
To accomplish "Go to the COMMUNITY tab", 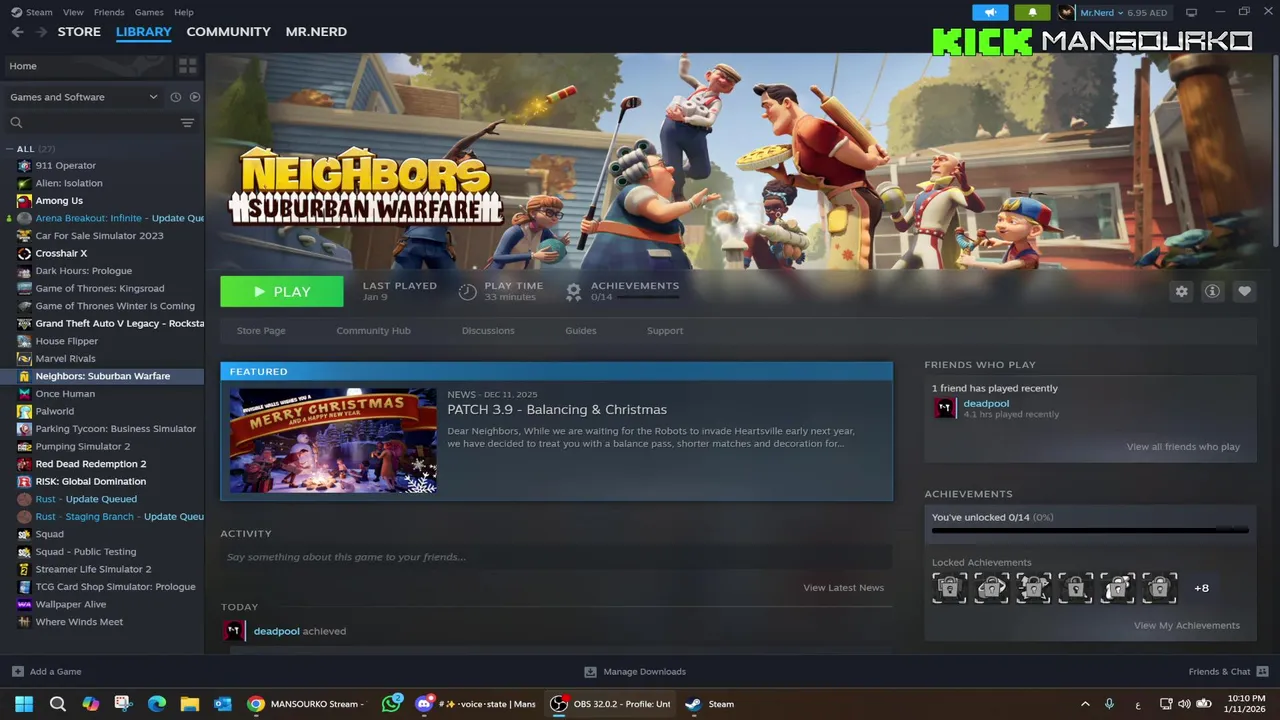I will 228,32.
